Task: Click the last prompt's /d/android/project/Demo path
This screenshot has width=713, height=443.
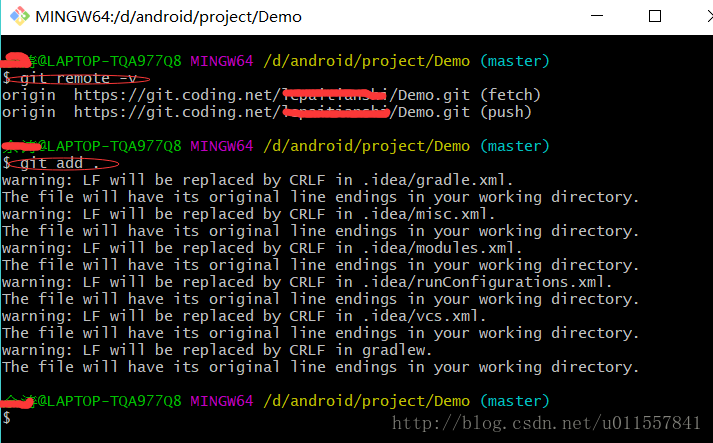Action: 367,401
